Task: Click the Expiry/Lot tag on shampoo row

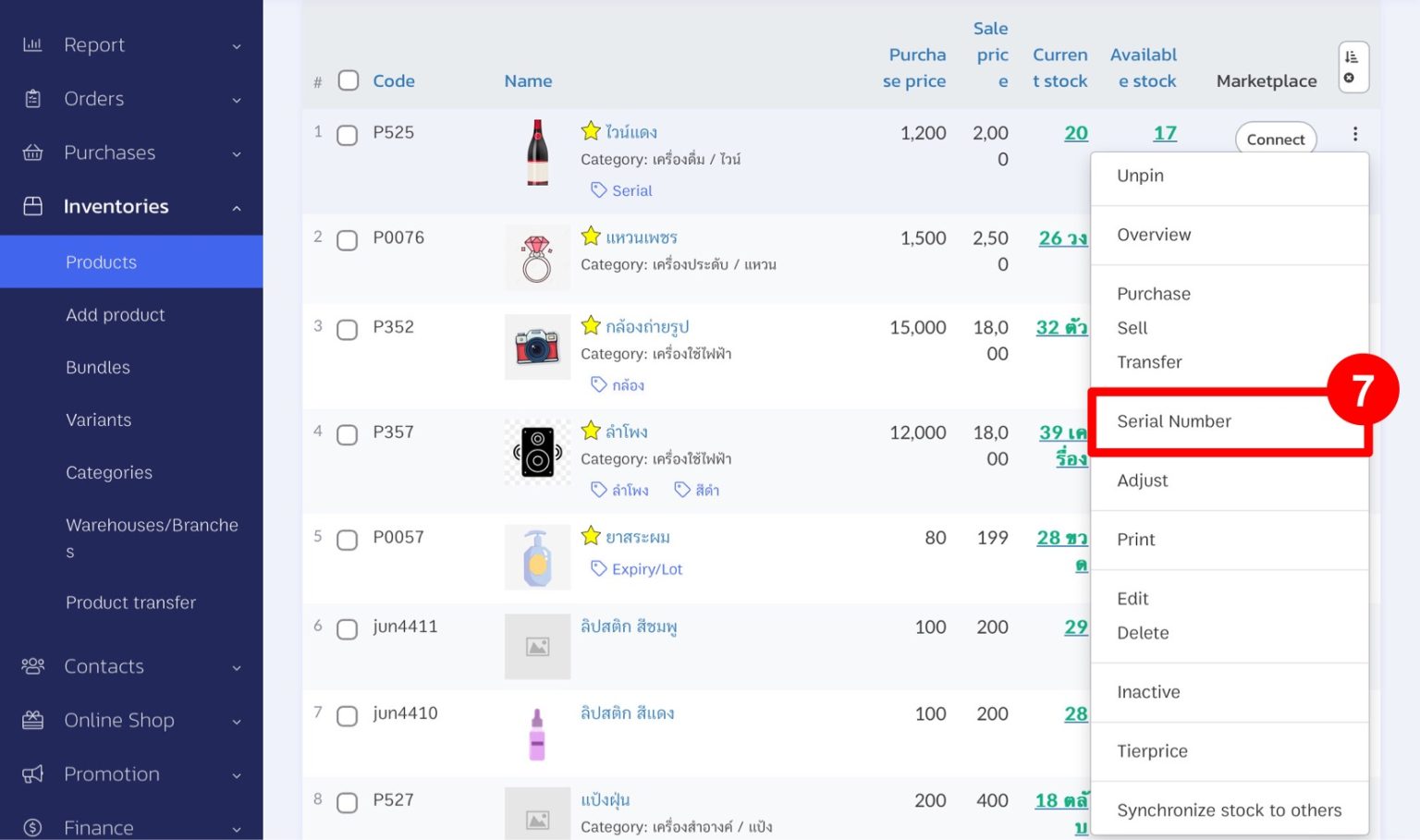Action: pyautogui.click(x=636, y=569)
